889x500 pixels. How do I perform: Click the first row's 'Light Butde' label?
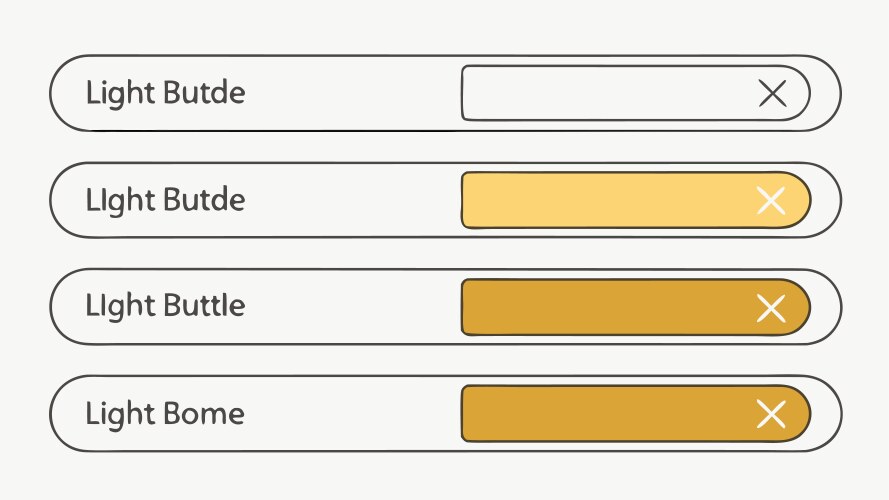point(165,94)
